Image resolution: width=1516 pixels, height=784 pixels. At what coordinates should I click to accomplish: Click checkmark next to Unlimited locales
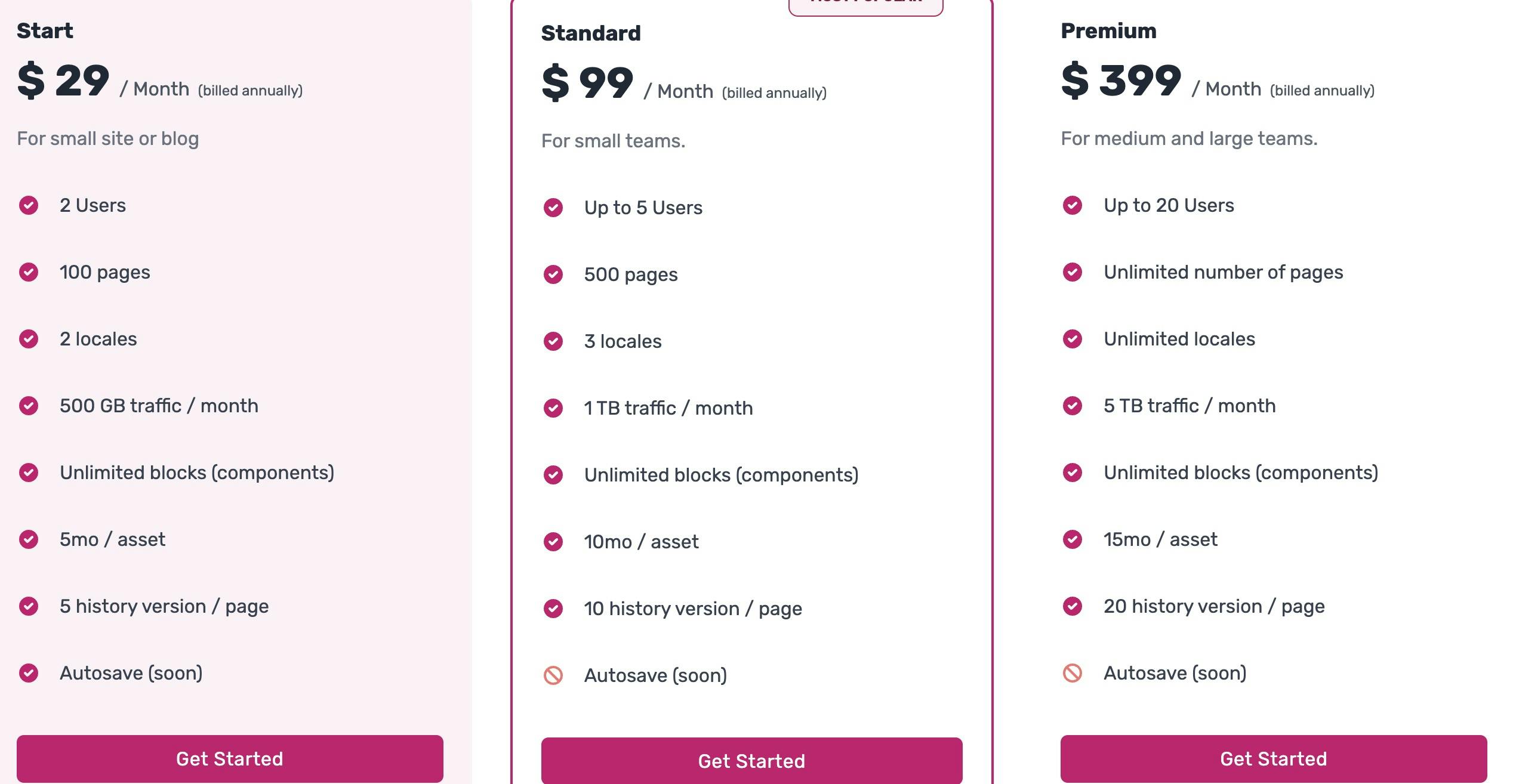click(x=1073, y=339)
